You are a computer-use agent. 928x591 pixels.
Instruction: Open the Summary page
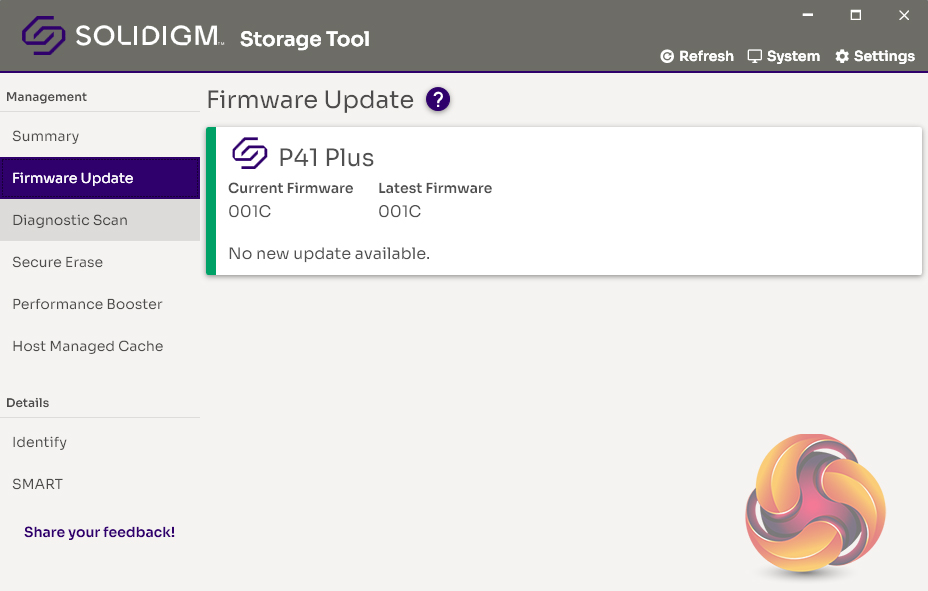pos(45,136)
